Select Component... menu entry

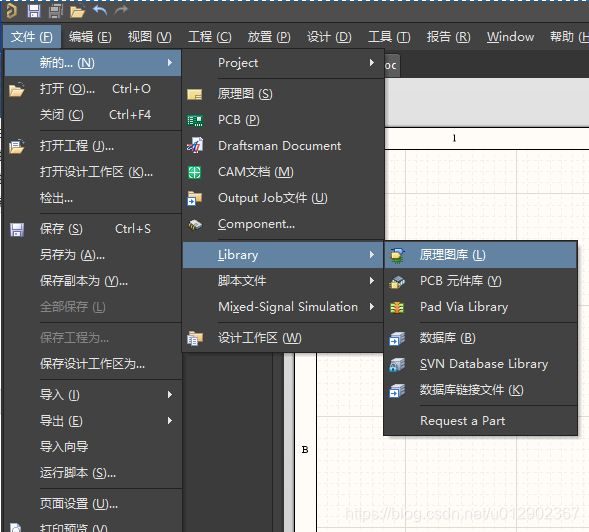(x=283, y=224)
